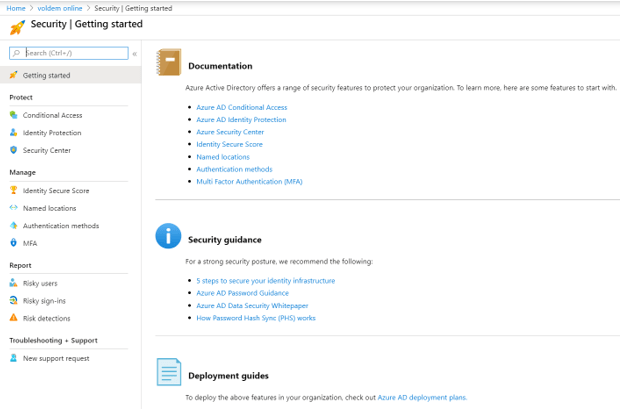The width and height of the screenshot is (623, 420).
Task: Open Multi Factor Authentication (MFA) documentation link
Action: [x=249, y=182]
